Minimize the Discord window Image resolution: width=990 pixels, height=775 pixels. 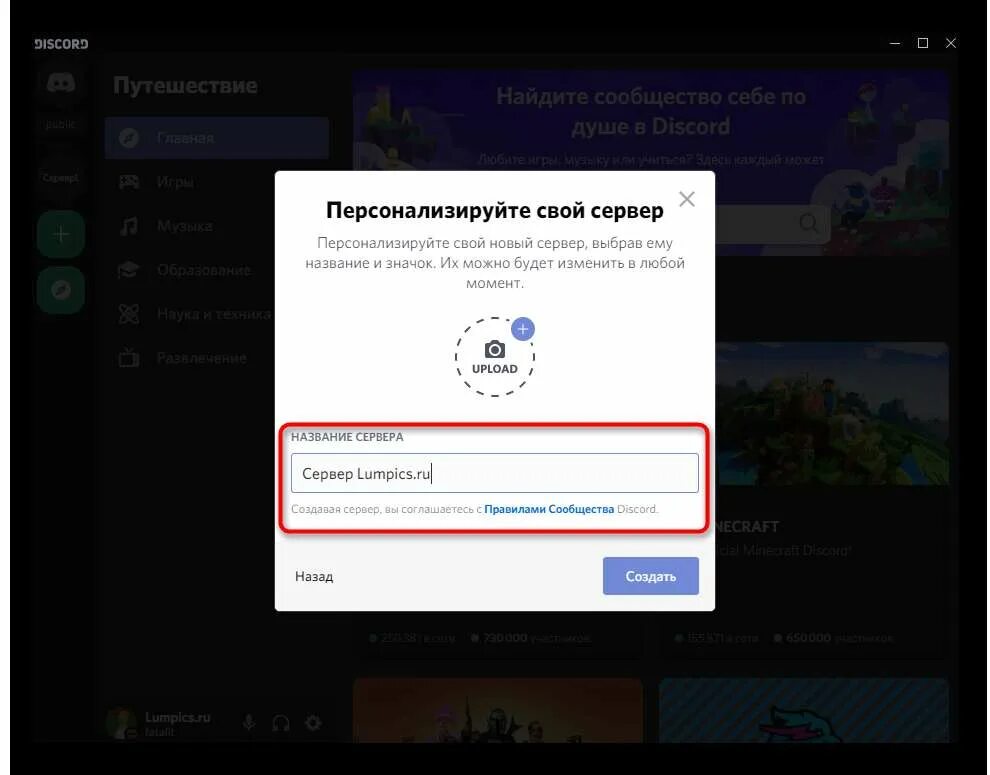[895, 43]
